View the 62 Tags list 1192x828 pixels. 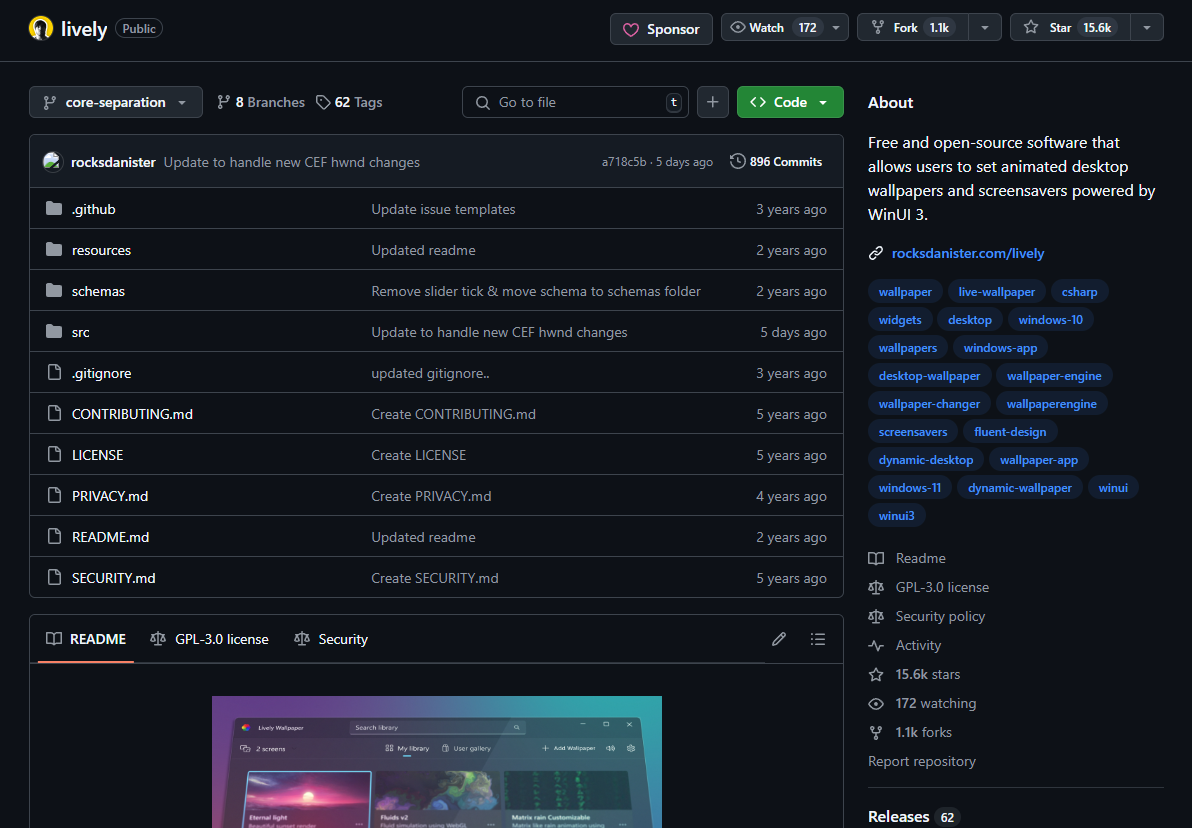click(349, 102)
